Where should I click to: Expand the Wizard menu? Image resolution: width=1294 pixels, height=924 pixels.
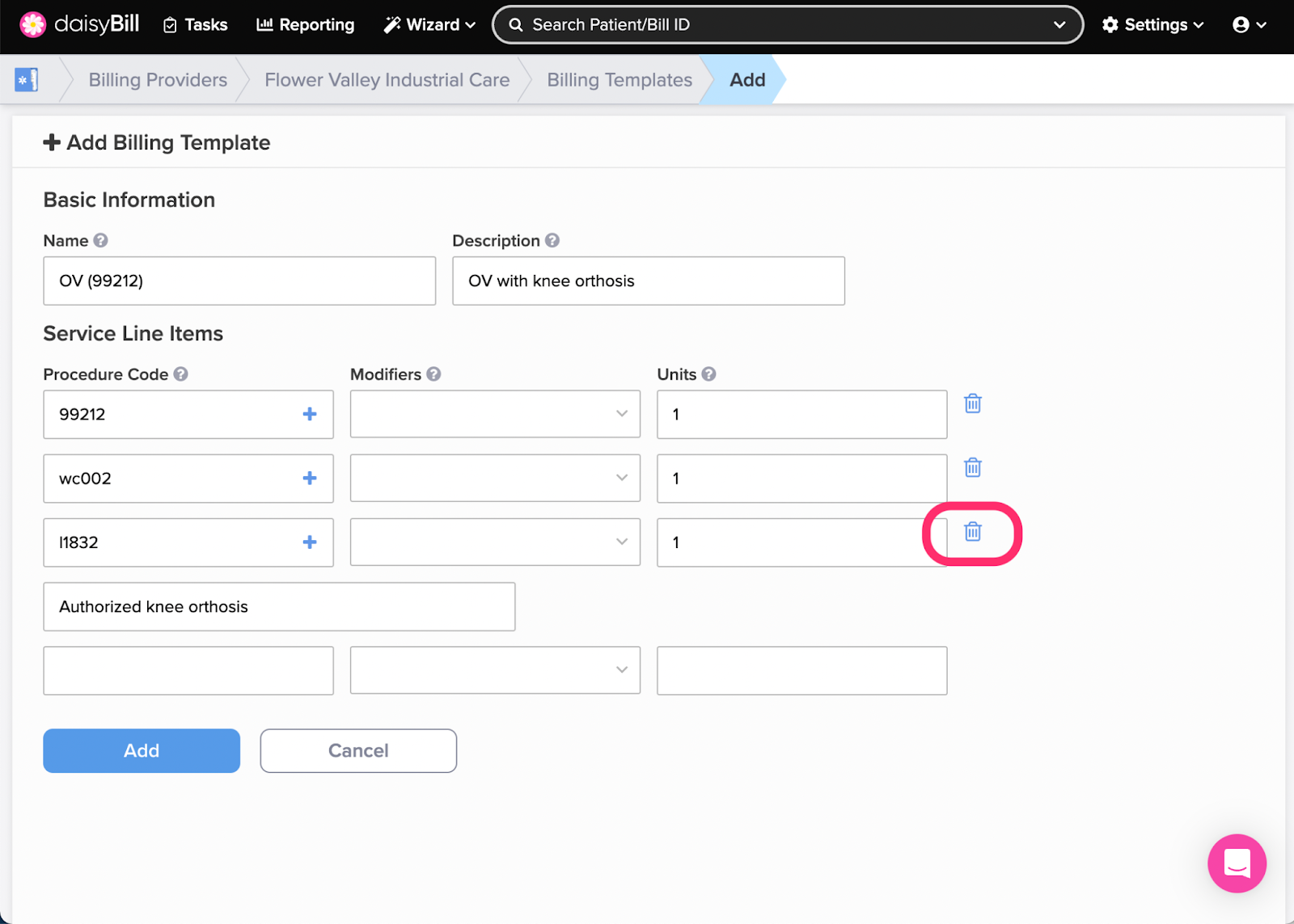[429, 24]
